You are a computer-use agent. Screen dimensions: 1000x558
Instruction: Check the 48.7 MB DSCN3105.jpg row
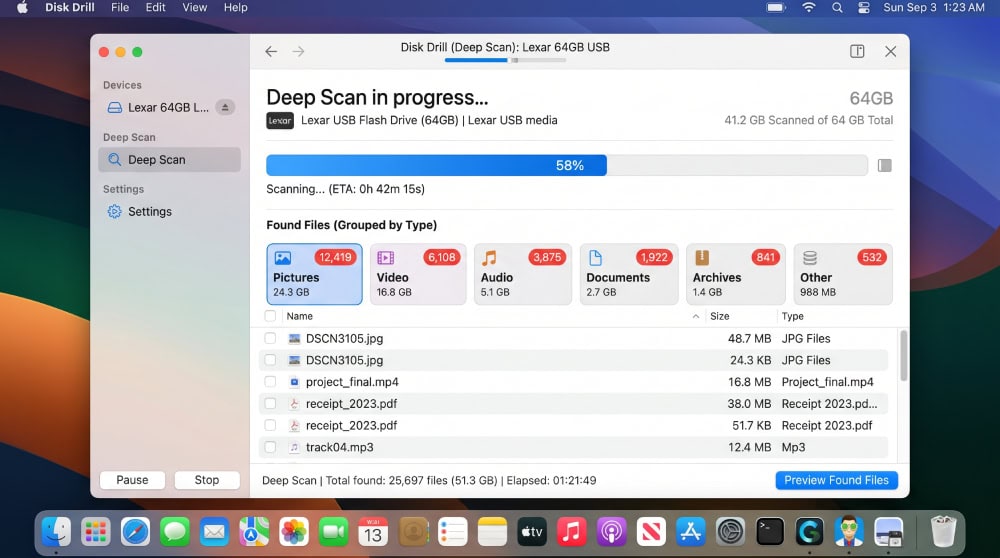click(270, 339)
